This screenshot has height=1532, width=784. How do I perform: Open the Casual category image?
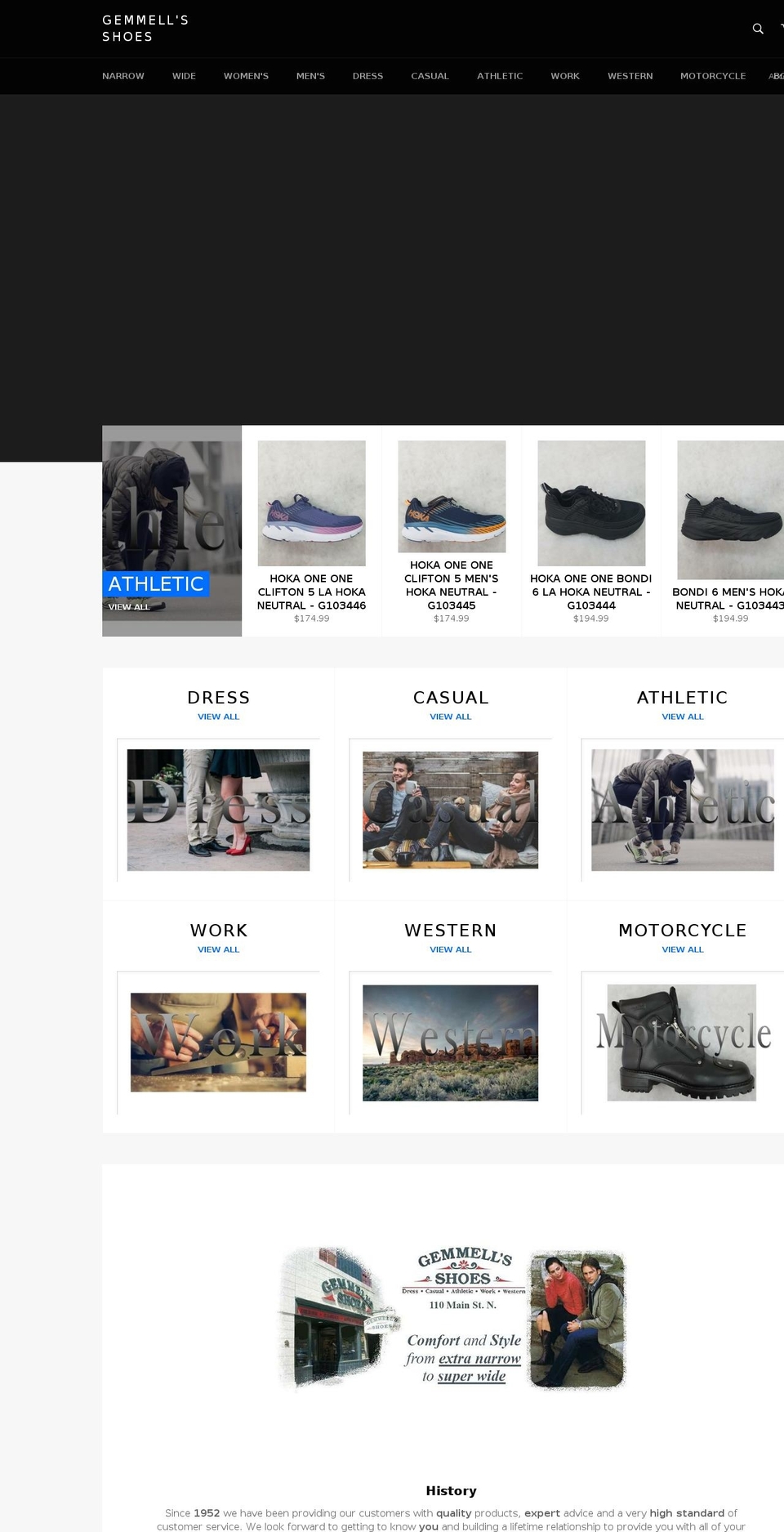451,810
